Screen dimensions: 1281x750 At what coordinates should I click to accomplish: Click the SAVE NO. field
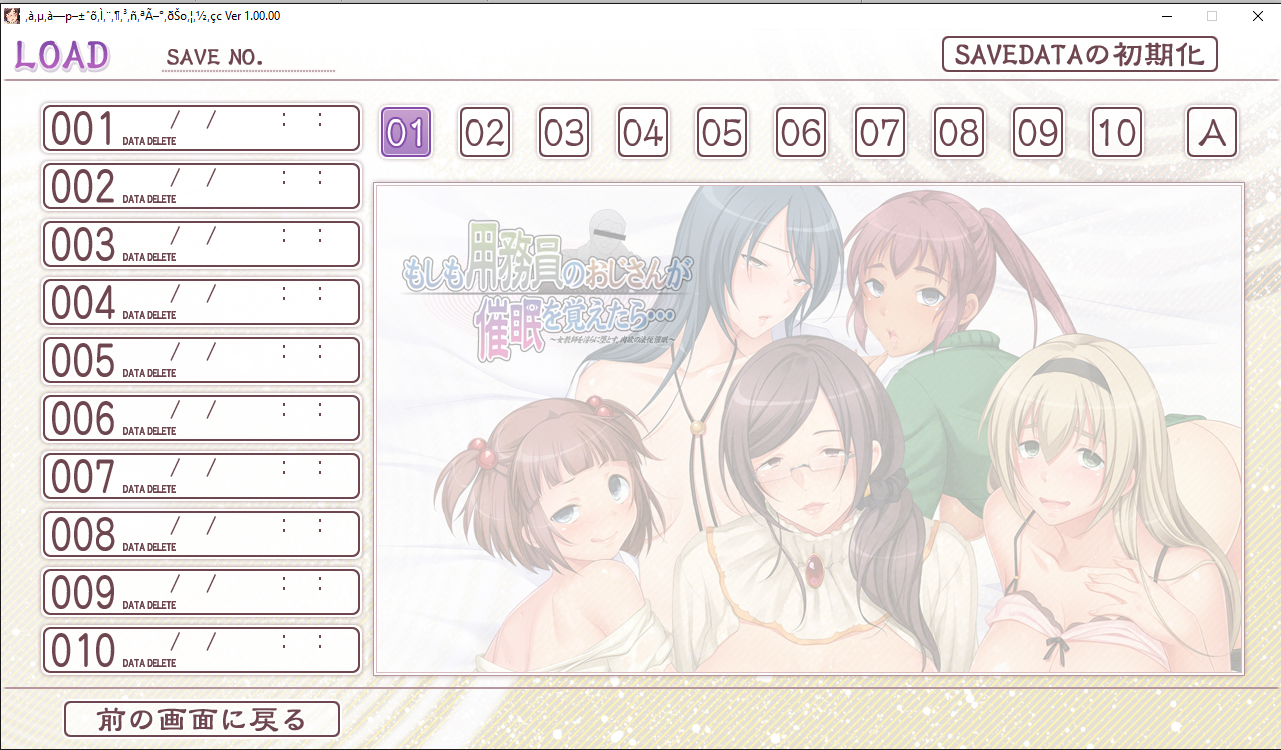(x=248, y=58)
